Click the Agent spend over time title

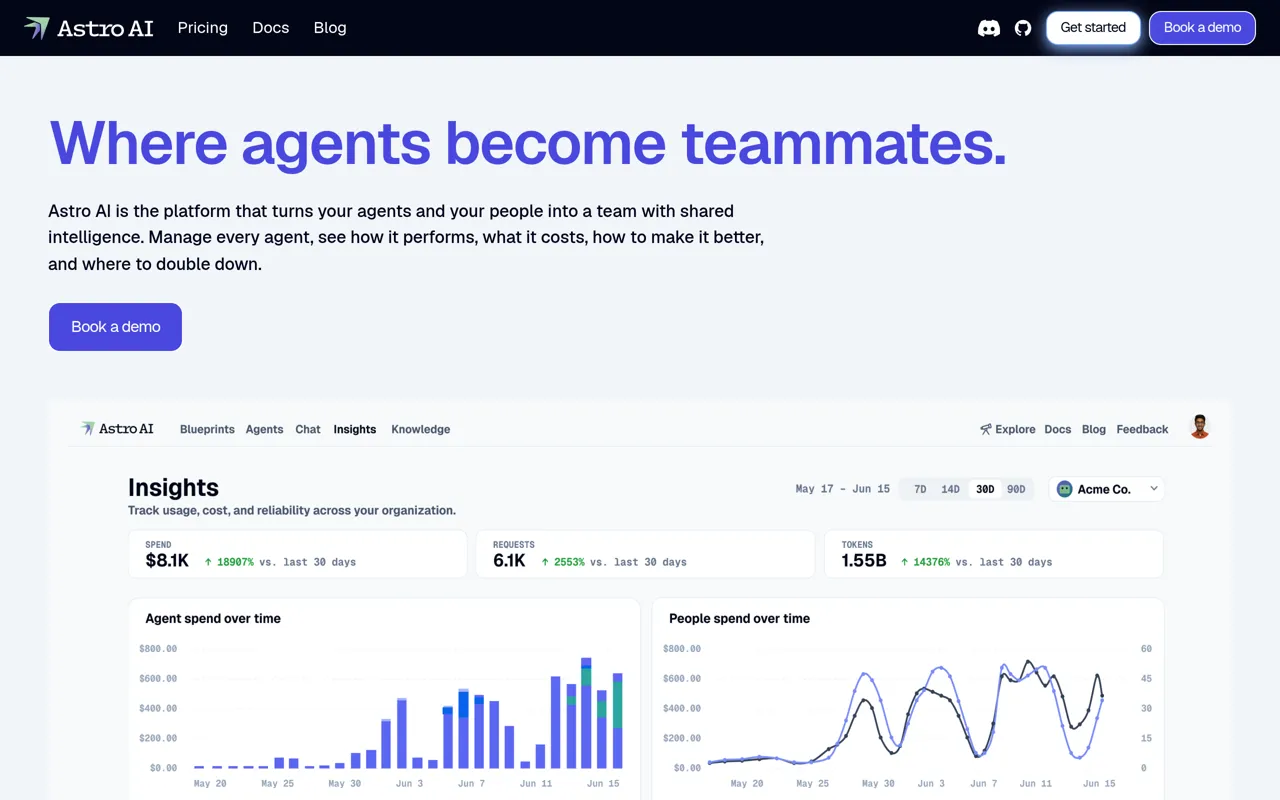[213, 618]
